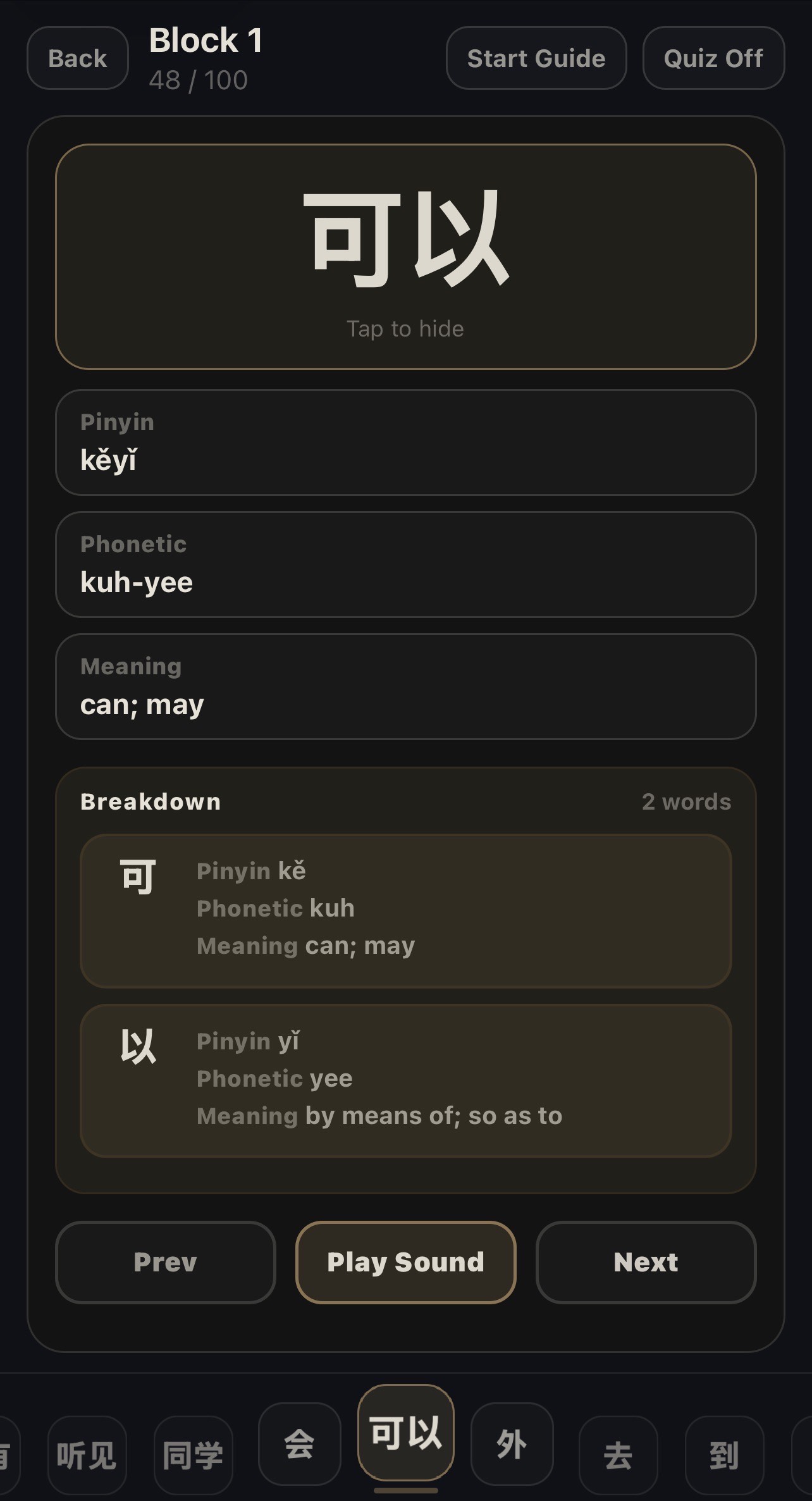Play the pronunciation sound
The width and height of the screenshot is (812, 1501).
pyautogui.click(x=405, y=1263)
